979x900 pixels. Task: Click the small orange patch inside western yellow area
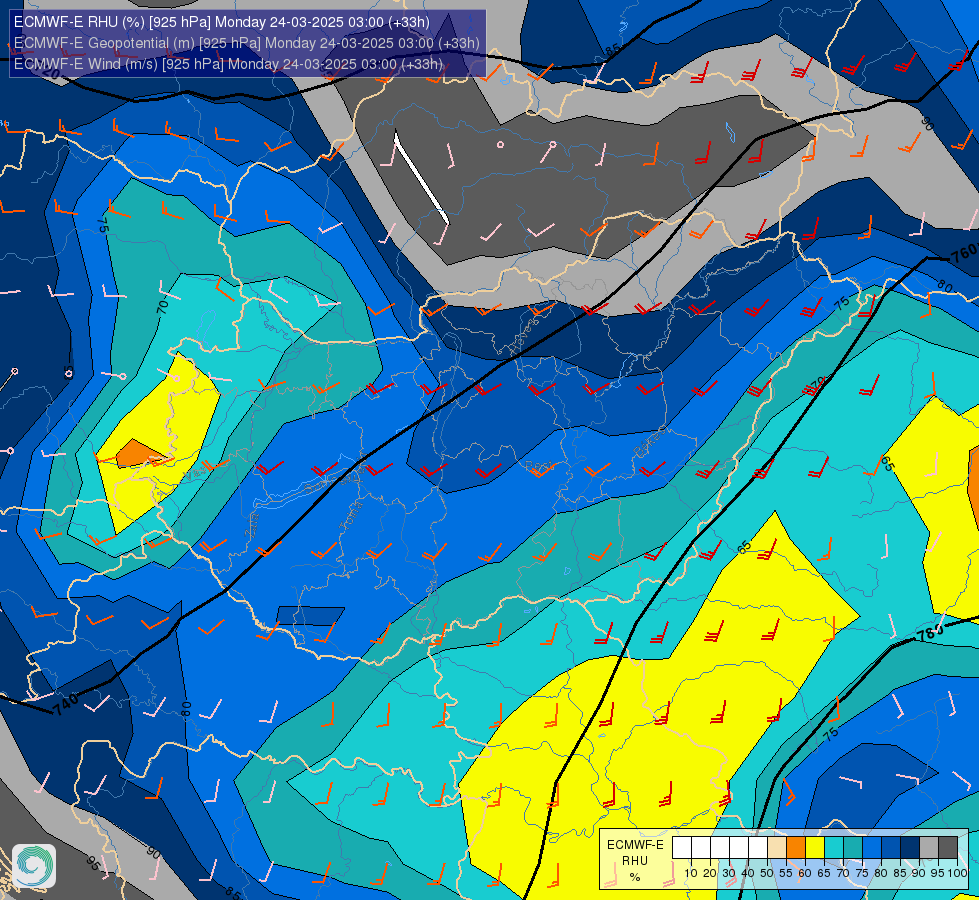pyautogui.click(x=139, y=453)
